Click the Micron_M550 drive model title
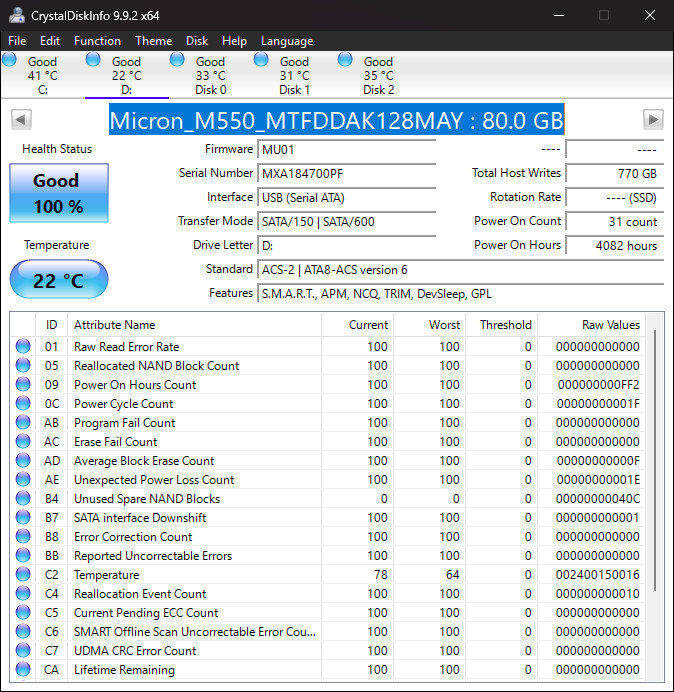This screenshot has width=674, height=692. tap(336, 120)
